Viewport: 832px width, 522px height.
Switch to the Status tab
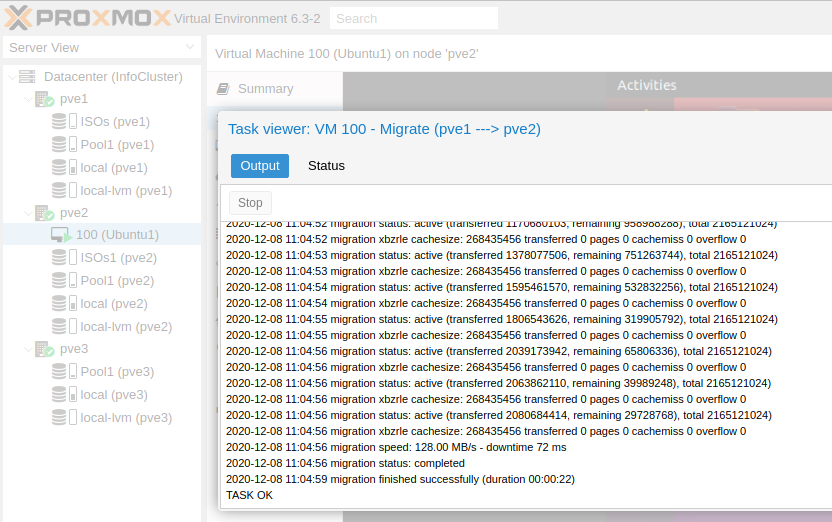pos(326,166)
